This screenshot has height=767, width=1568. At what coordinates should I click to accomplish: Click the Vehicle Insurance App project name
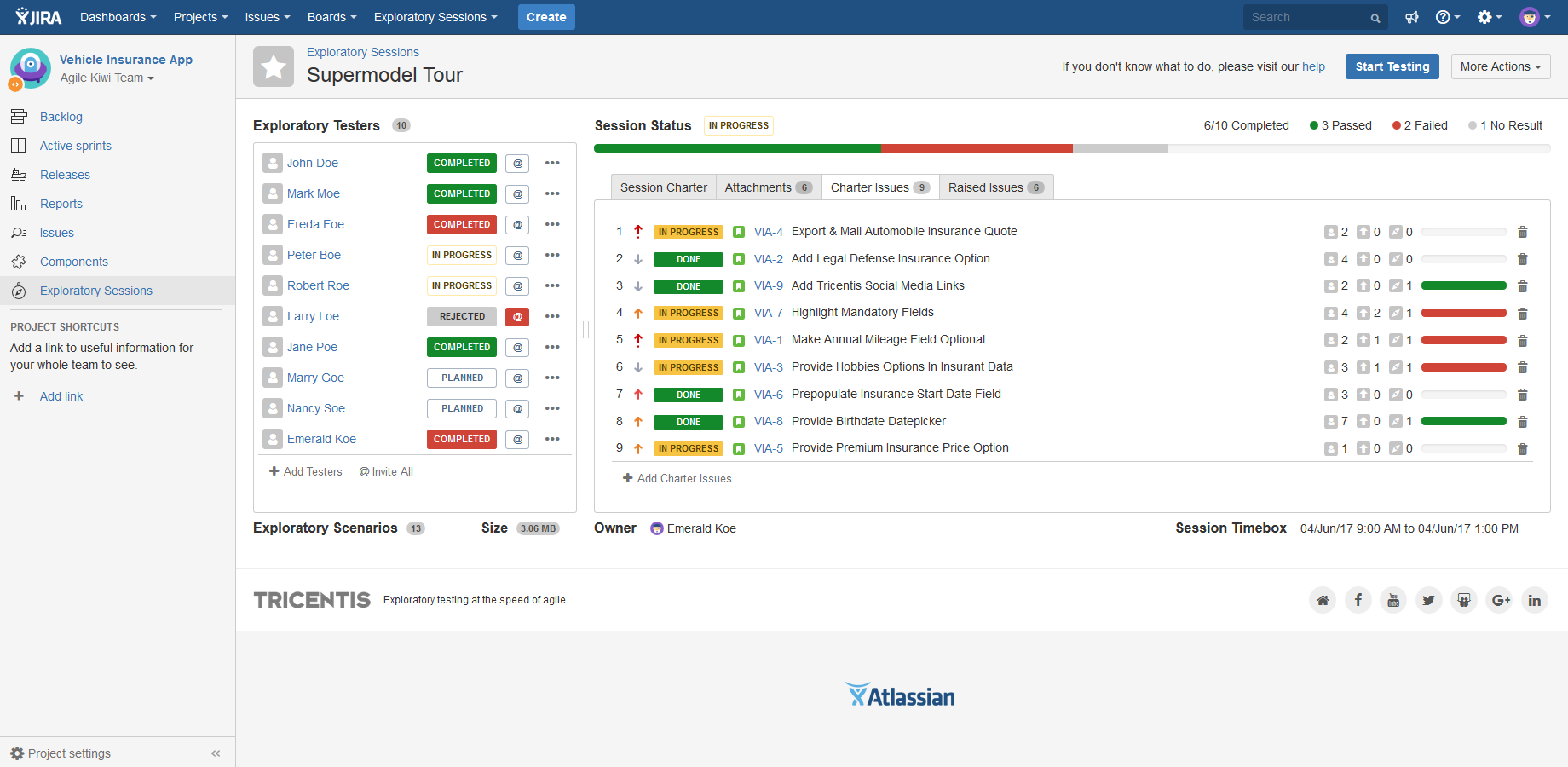click(x=126, y=60)
